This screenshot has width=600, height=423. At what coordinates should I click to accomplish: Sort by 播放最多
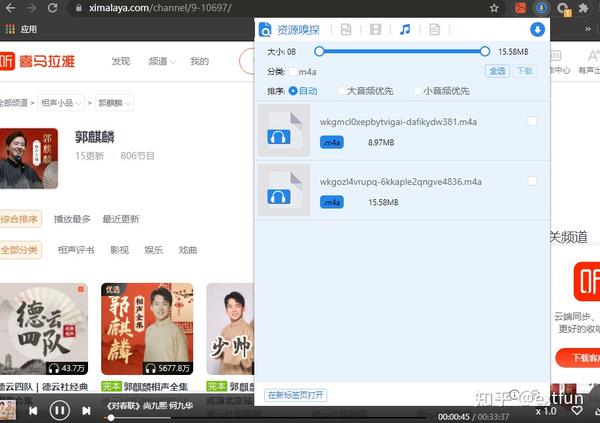pyautogui.click(x=72, y=219)
